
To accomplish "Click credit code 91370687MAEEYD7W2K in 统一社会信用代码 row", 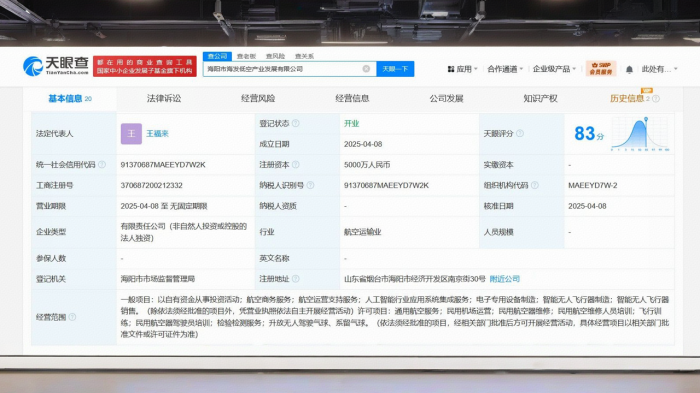I will [x=163, y=165].
